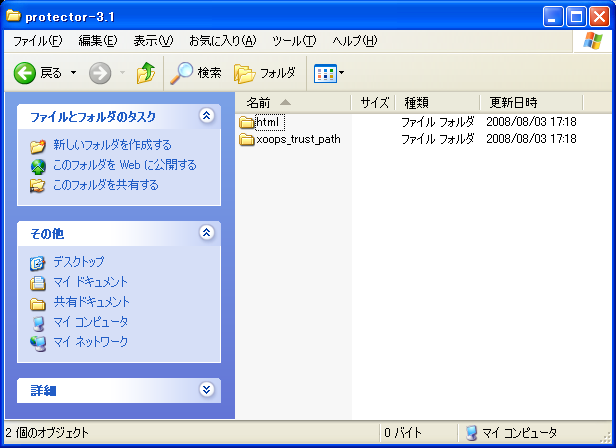Open the Back history dropdown arrow

tap(73, 73)
